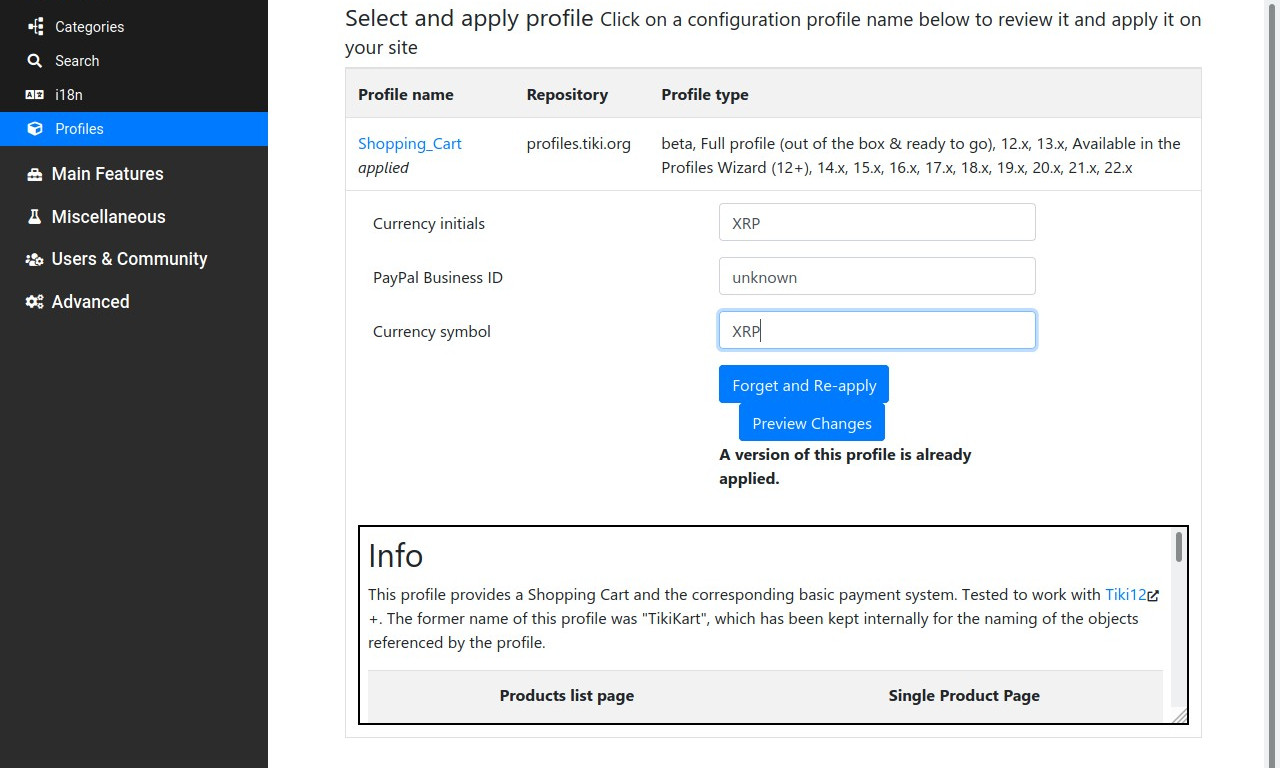Screen dimensions: 1280x768
Task: Click the Main Features toolbox icon
Action: [x=34, y=174]
